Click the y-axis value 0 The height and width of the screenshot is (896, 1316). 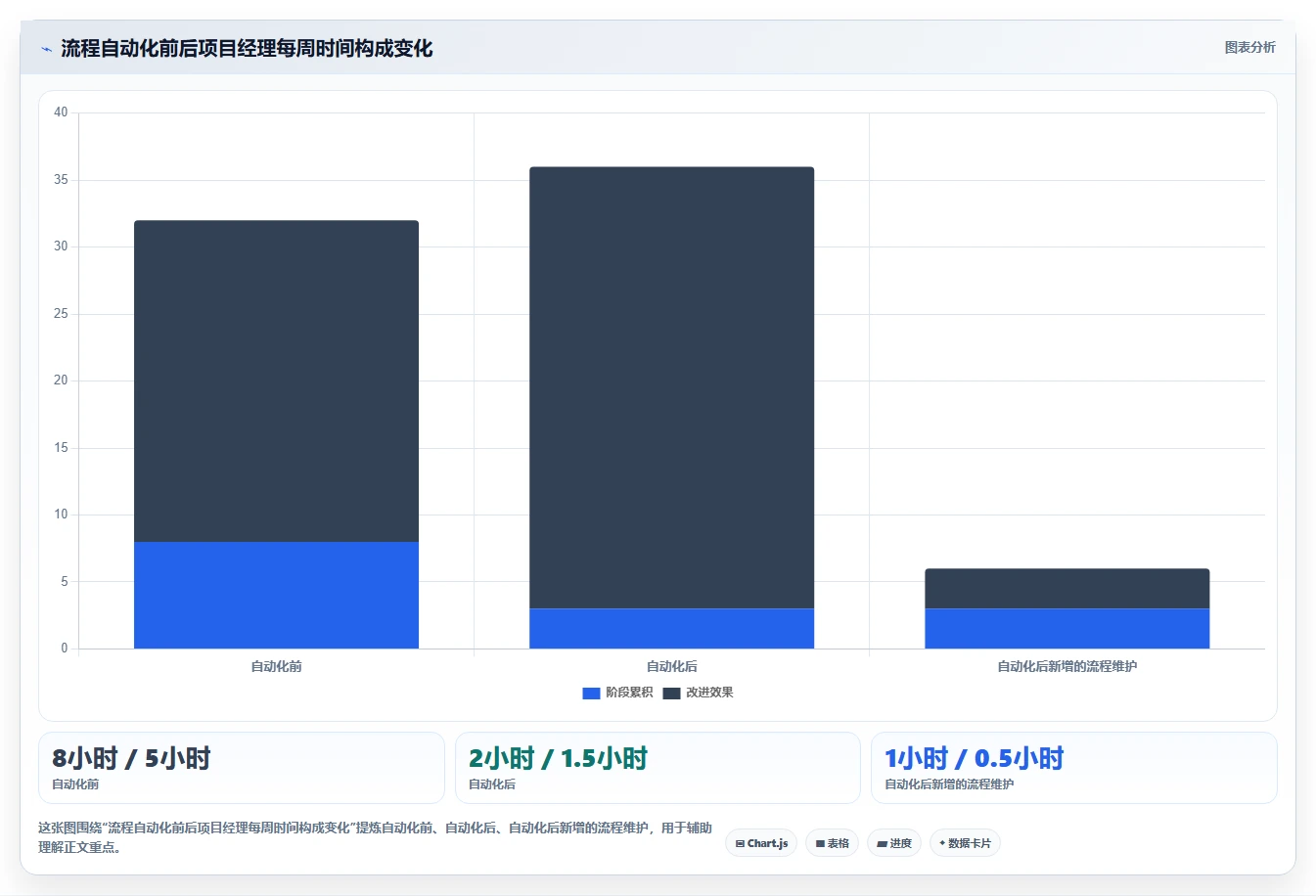coord(65,649)
